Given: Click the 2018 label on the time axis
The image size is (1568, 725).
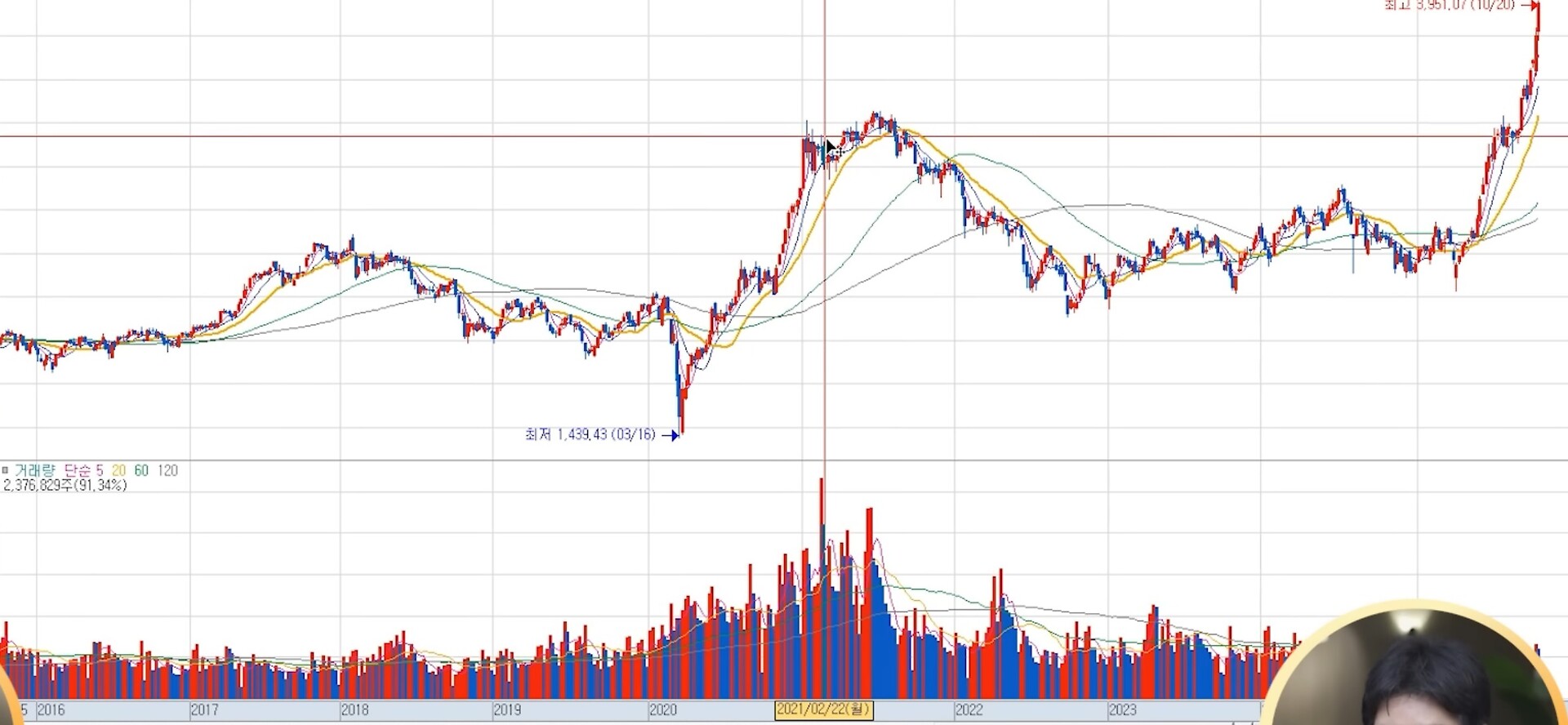Looking at the screenshot, I should tap(354, 709).
